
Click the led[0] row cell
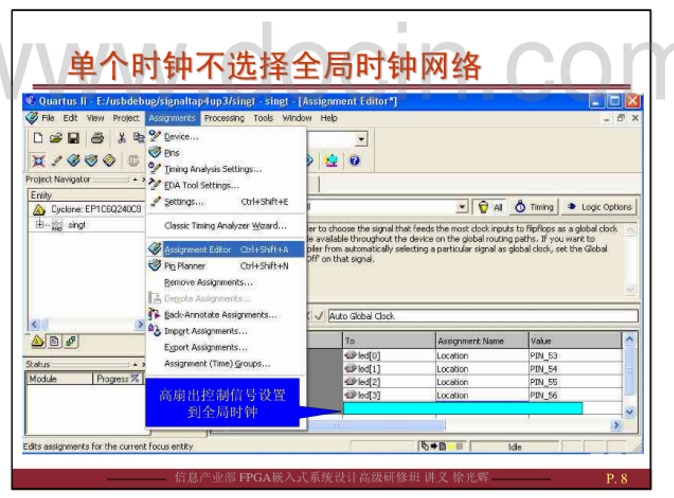point(389,355)
